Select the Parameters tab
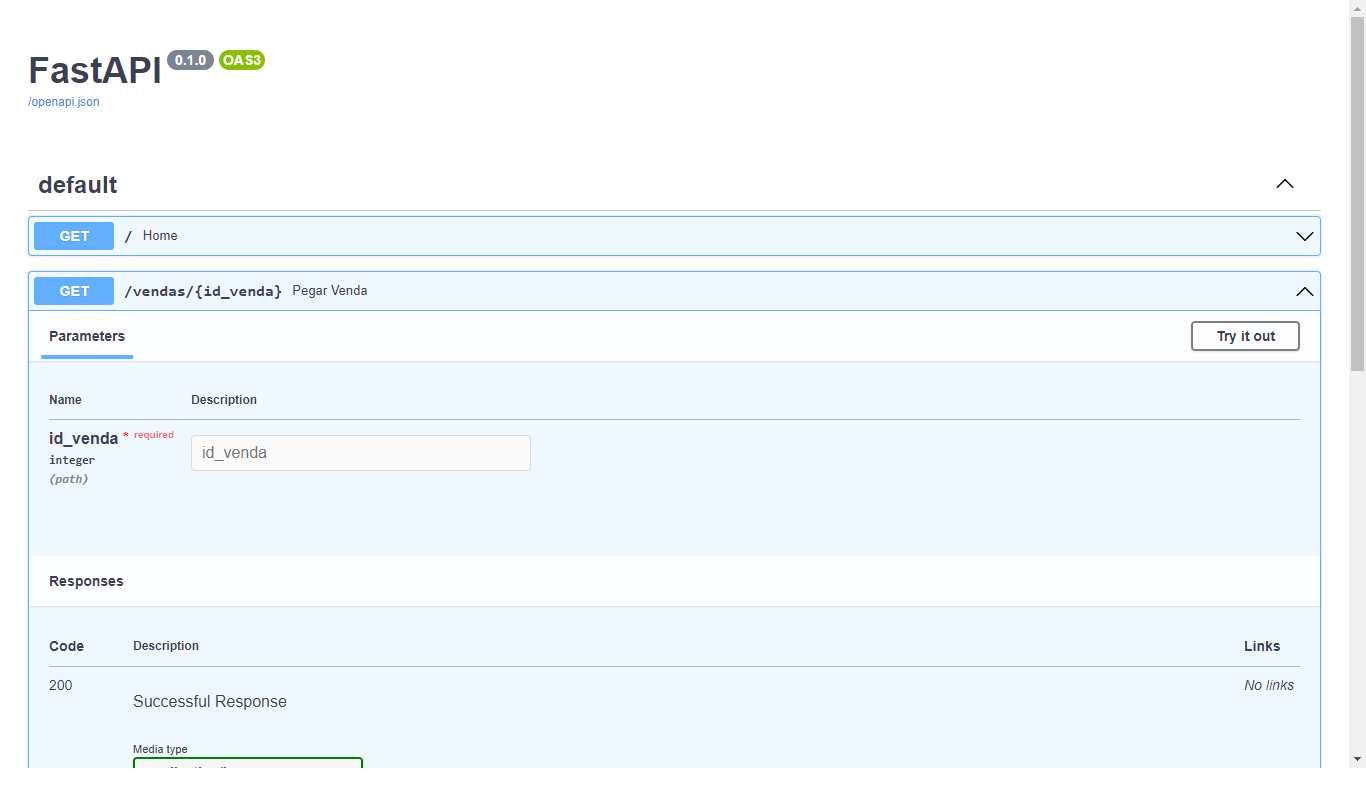 click(87, 337)
